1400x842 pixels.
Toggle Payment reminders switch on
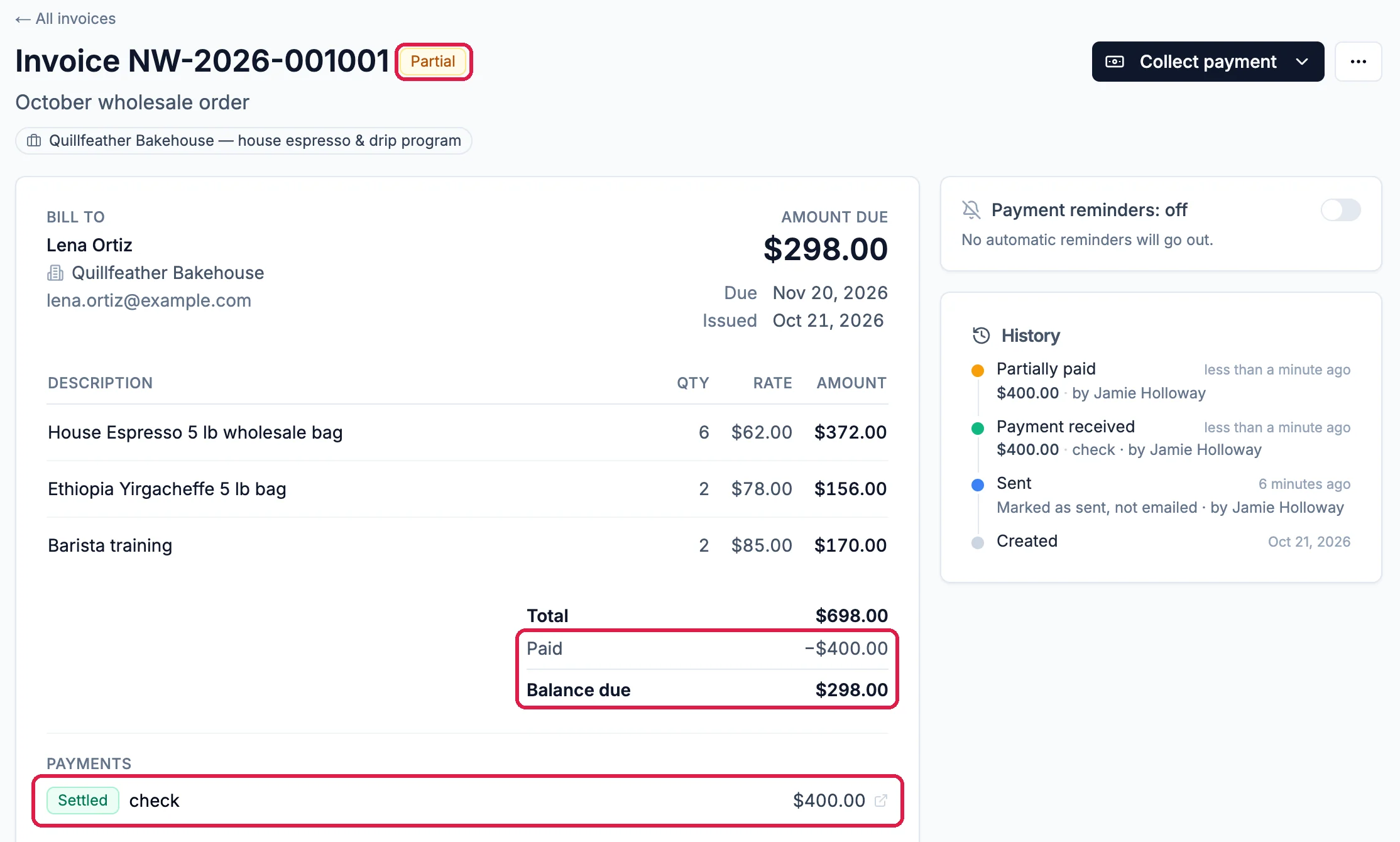point(1340,210)
